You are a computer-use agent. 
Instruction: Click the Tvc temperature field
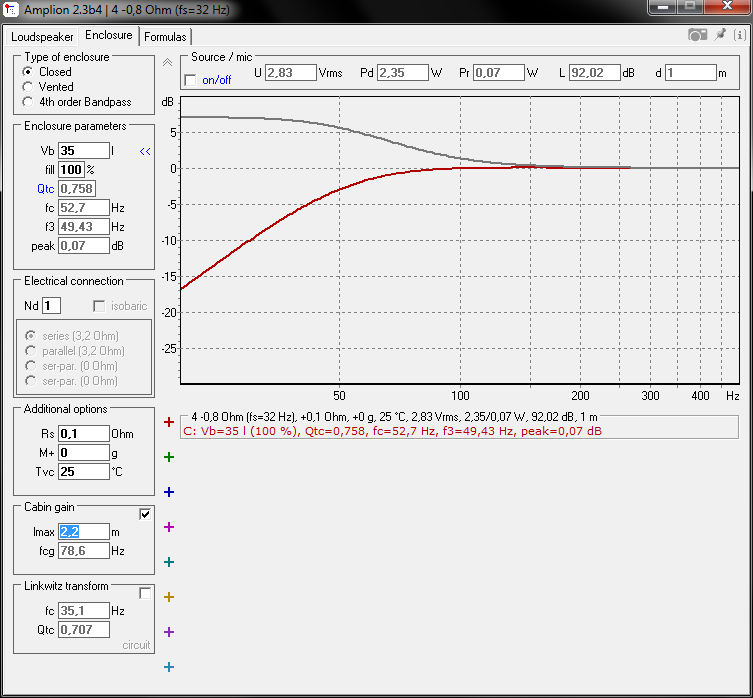[84, 472]
